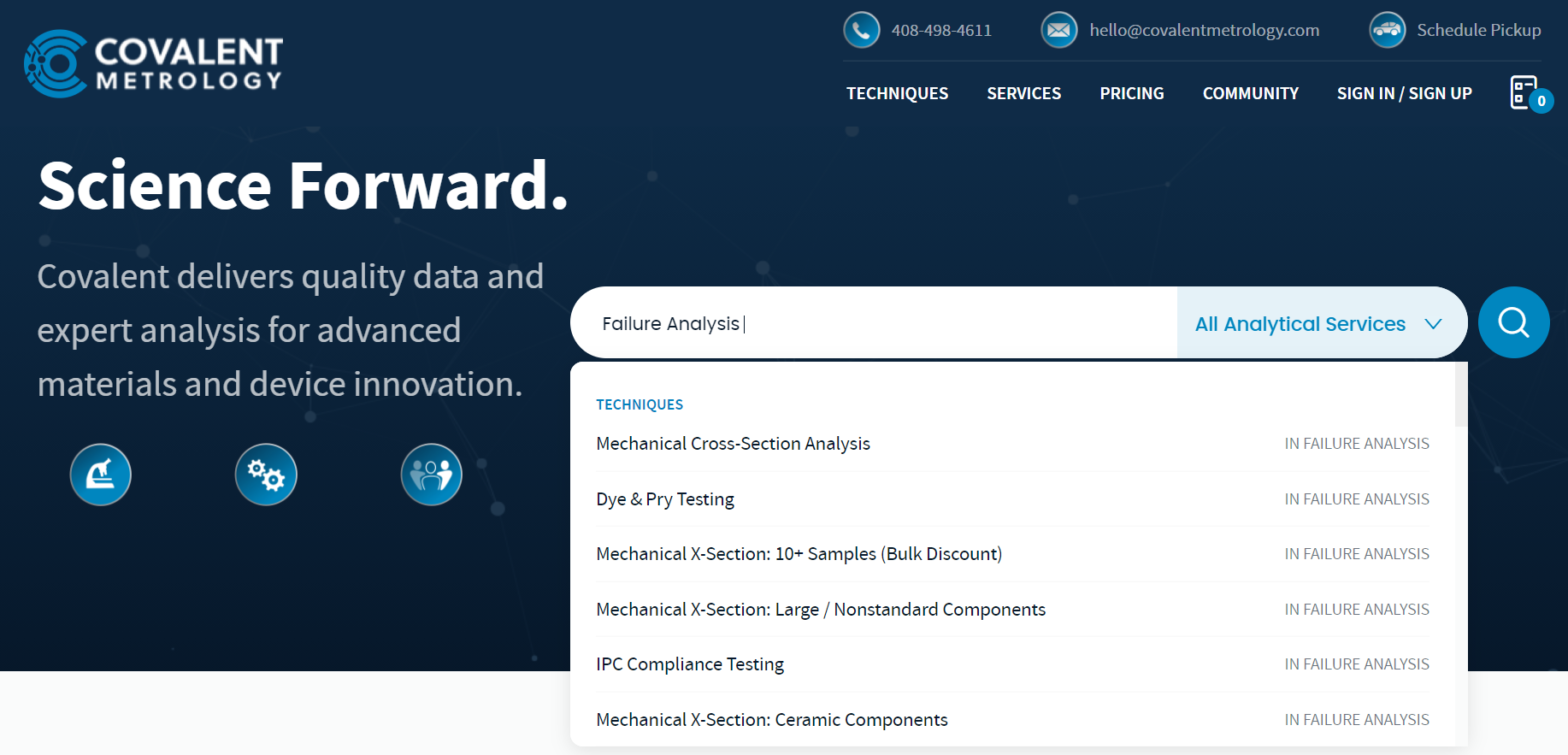The image size is (1568, 755).
Task: Select IPC Compliance Testing suggestion
Action: point(1012,664)
